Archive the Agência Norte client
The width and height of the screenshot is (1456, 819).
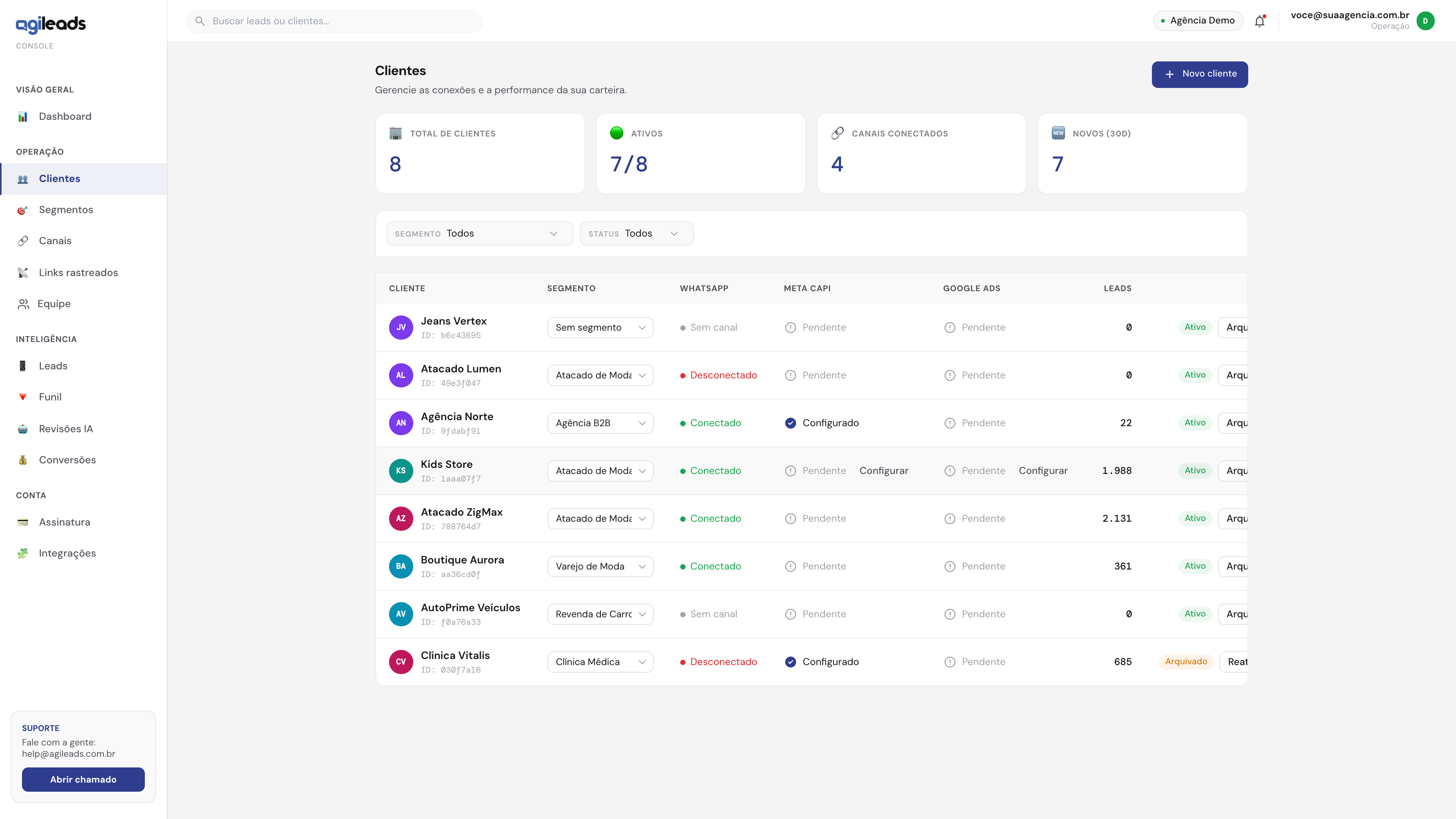point(1233,423)
